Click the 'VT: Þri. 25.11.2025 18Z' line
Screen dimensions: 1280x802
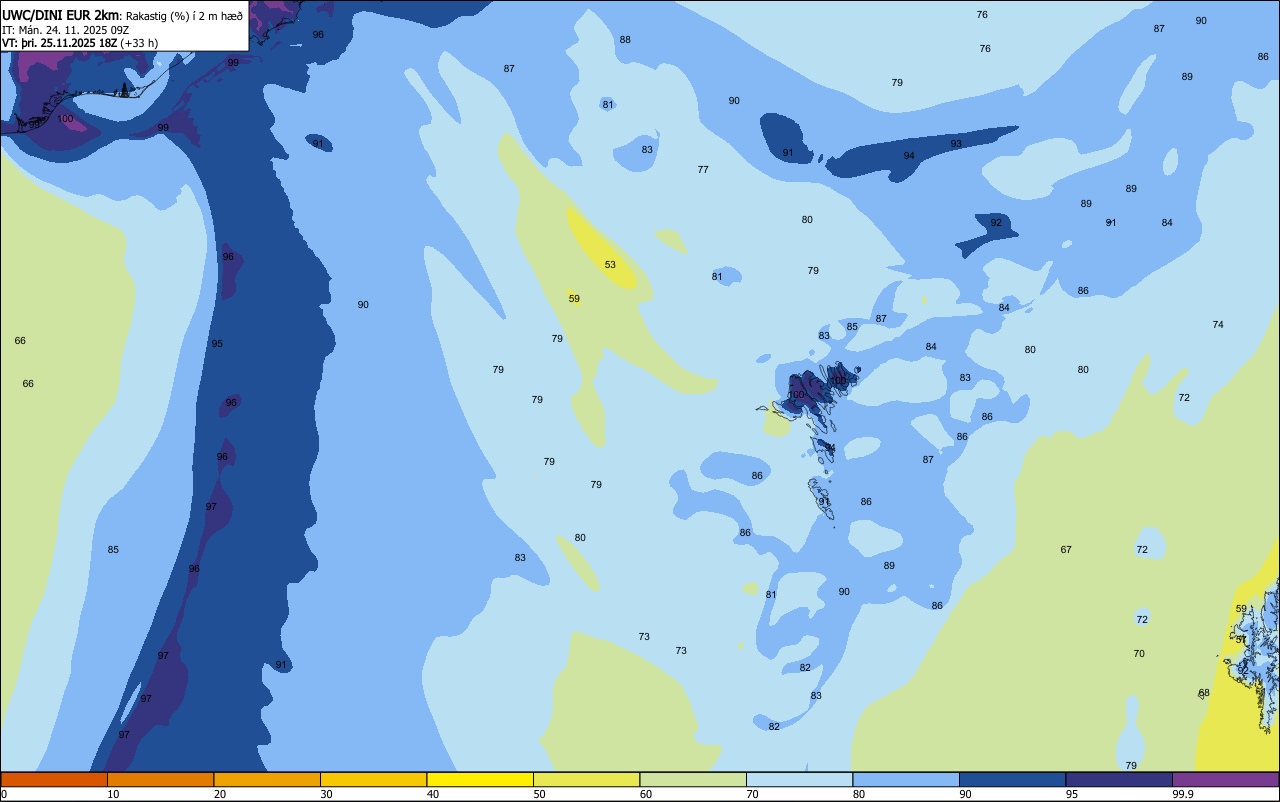point(59,43)
